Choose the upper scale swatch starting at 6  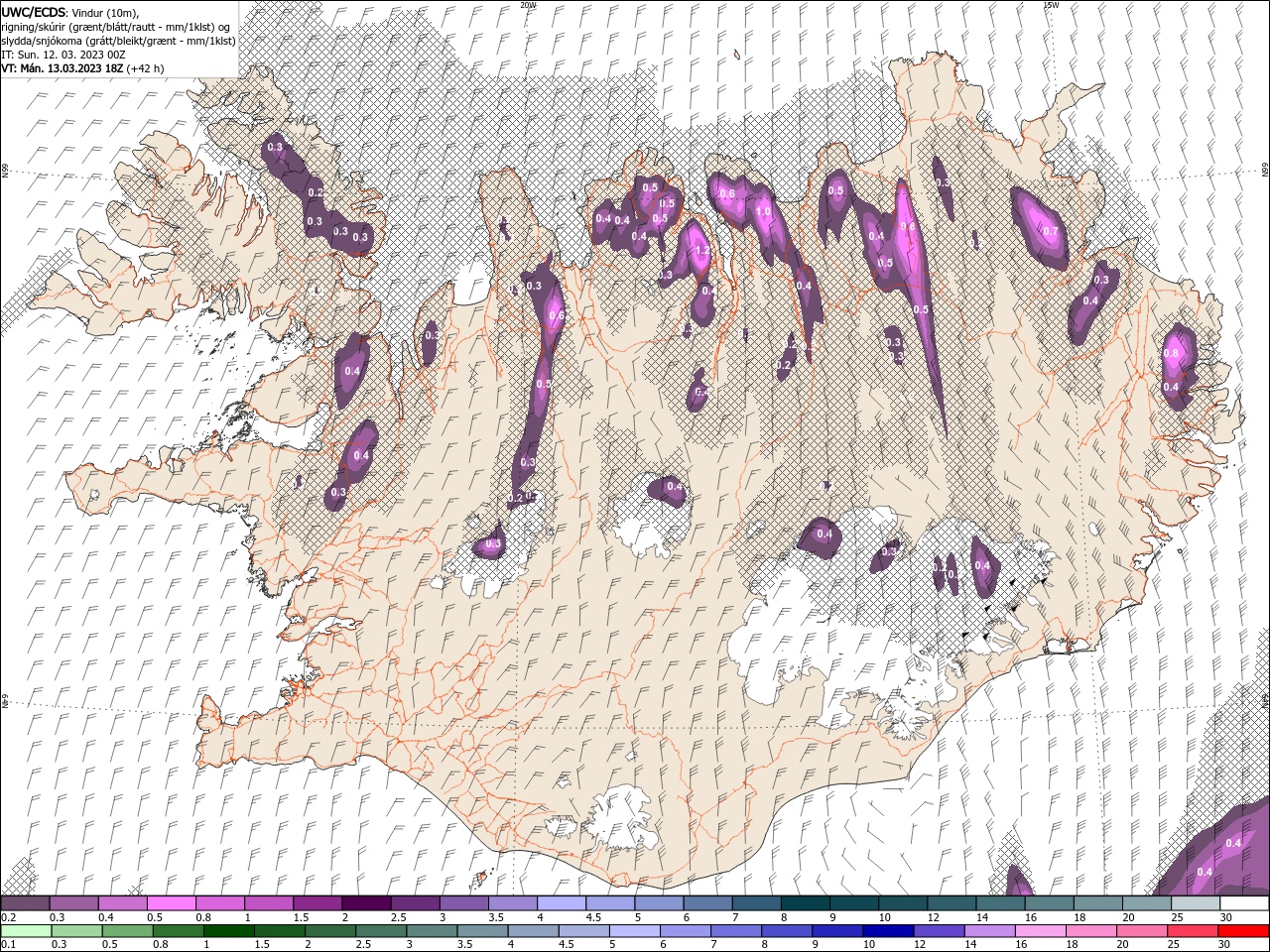[x=706, y=903]
